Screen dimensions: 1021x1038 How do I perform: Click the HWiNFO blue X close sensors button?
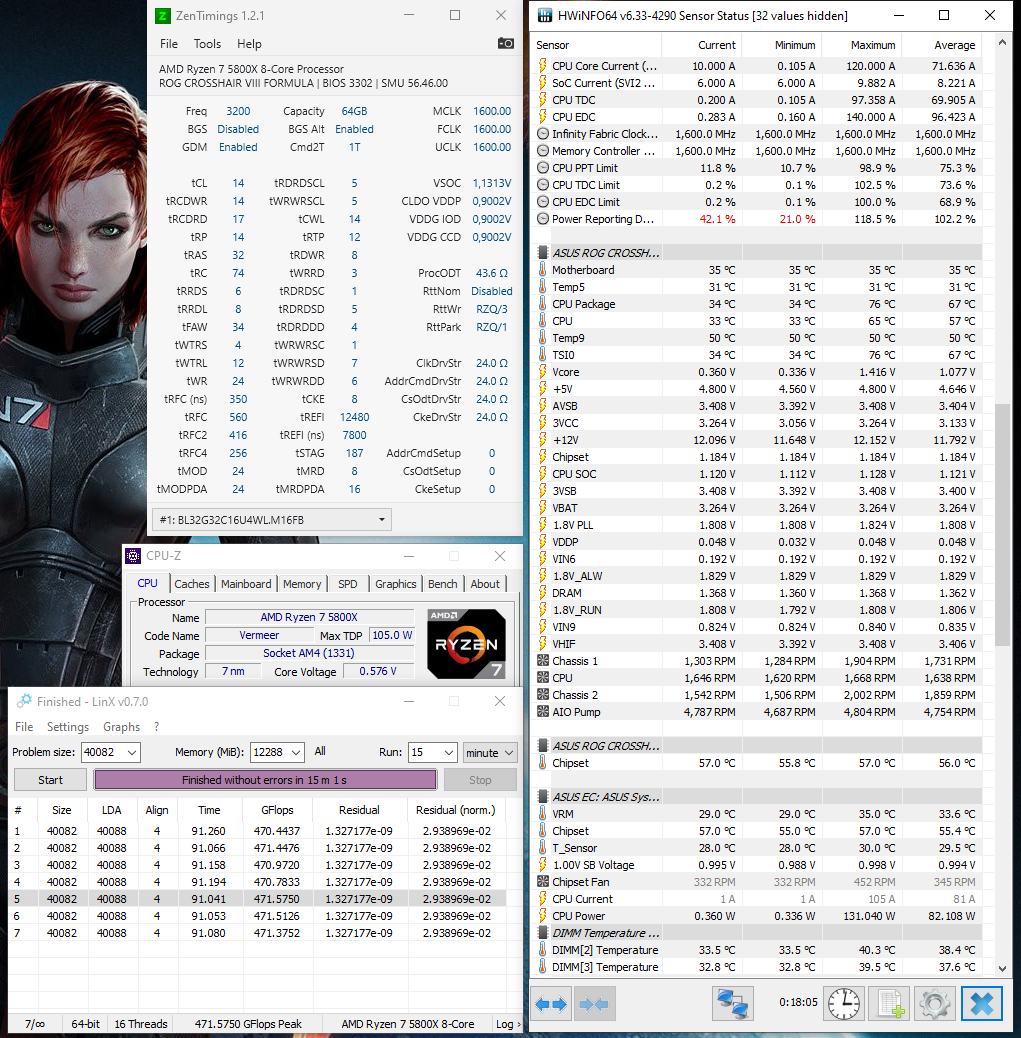(x=981, y=1004)
